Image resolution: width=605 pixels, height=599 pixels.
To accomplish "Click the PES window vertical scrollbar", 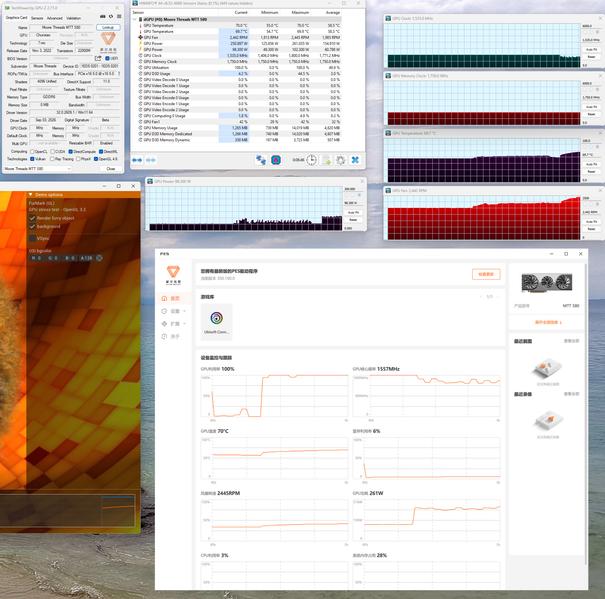I will (586, 413).
